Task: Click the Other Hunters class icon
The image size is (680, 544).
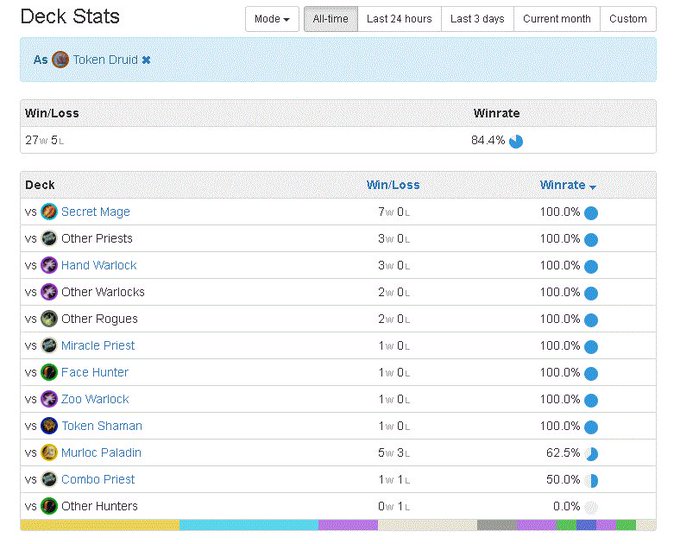Action: tap(49, 506)
